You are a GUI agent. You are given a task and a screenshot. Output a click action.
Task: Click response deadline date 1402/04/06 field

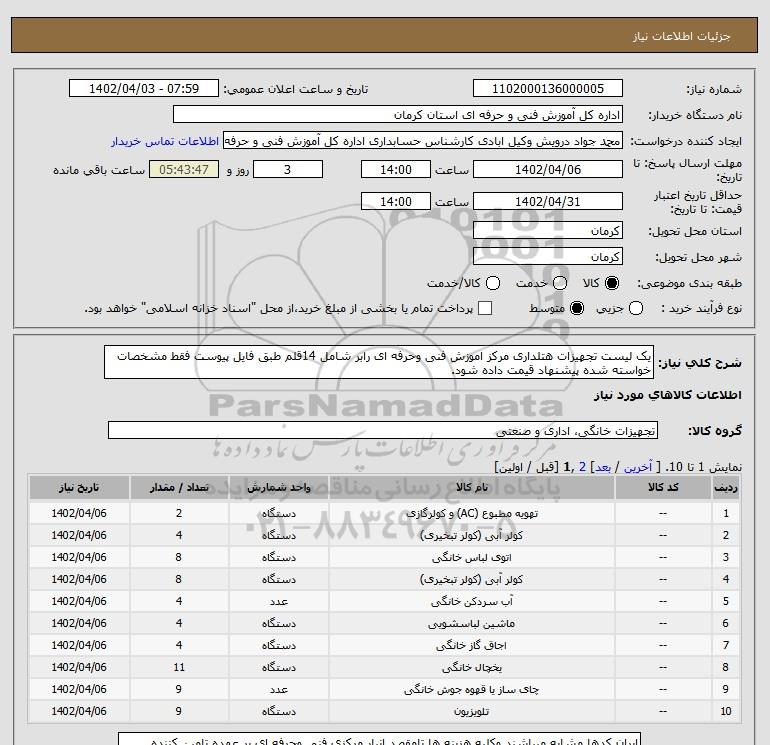[x=548, y=170]
